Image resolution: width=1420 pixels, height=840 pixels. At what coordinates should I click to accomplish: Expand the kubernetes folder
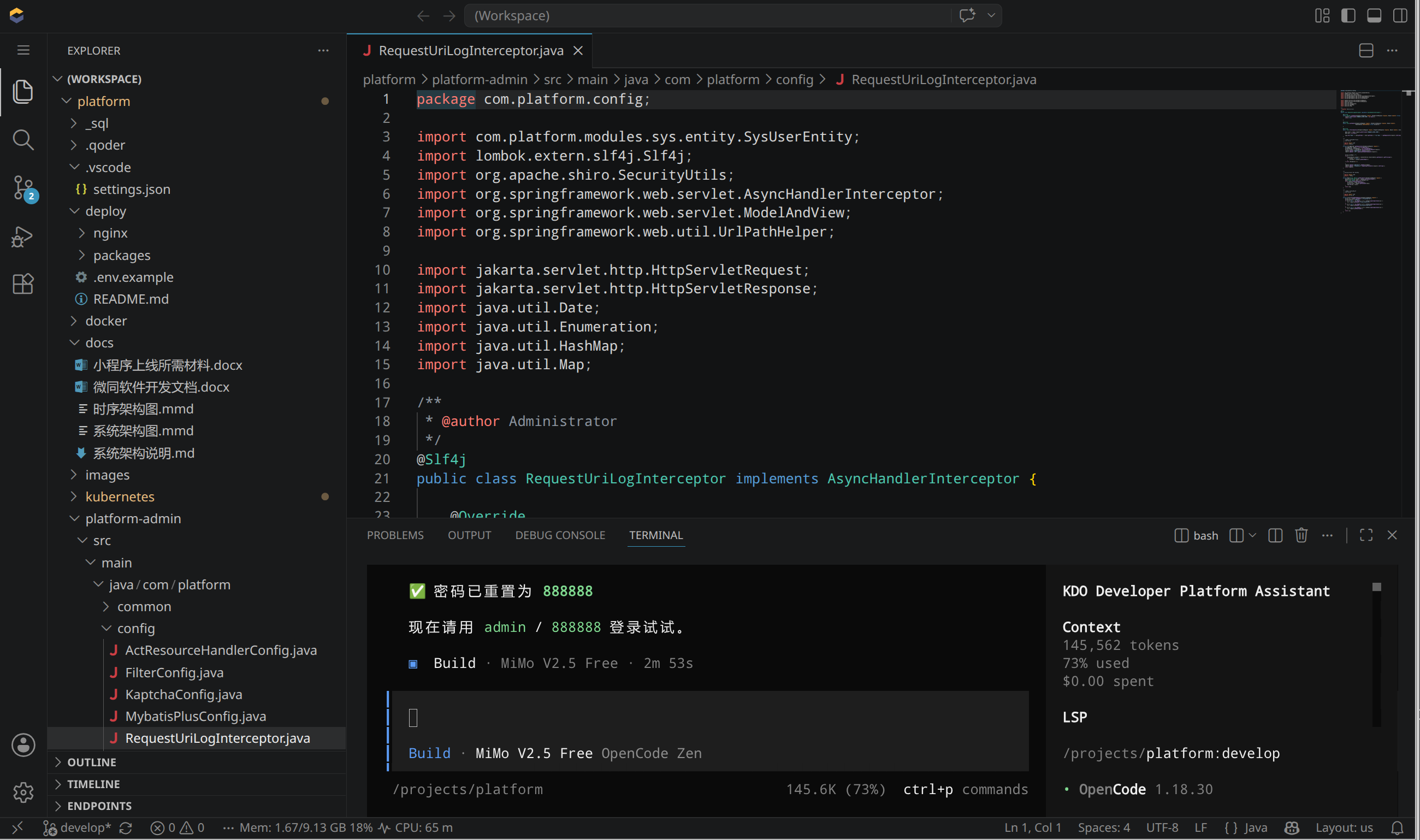(x=197, y=496)
